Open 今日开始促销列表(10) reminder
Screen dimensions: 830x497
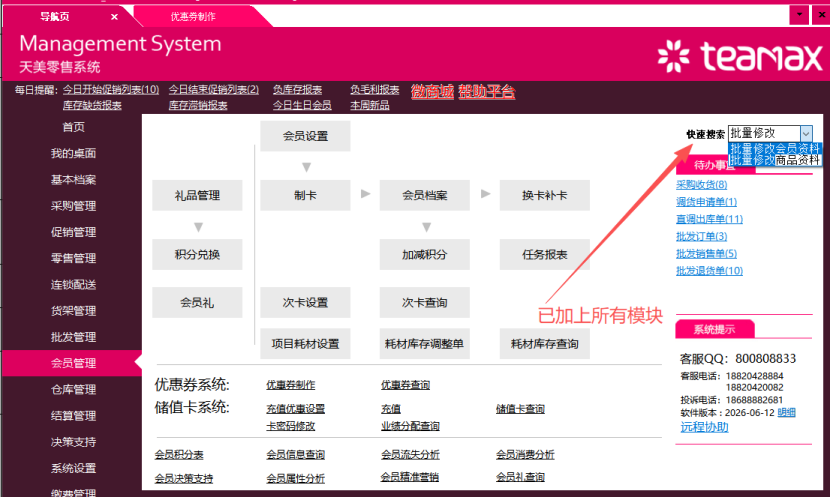111,89
